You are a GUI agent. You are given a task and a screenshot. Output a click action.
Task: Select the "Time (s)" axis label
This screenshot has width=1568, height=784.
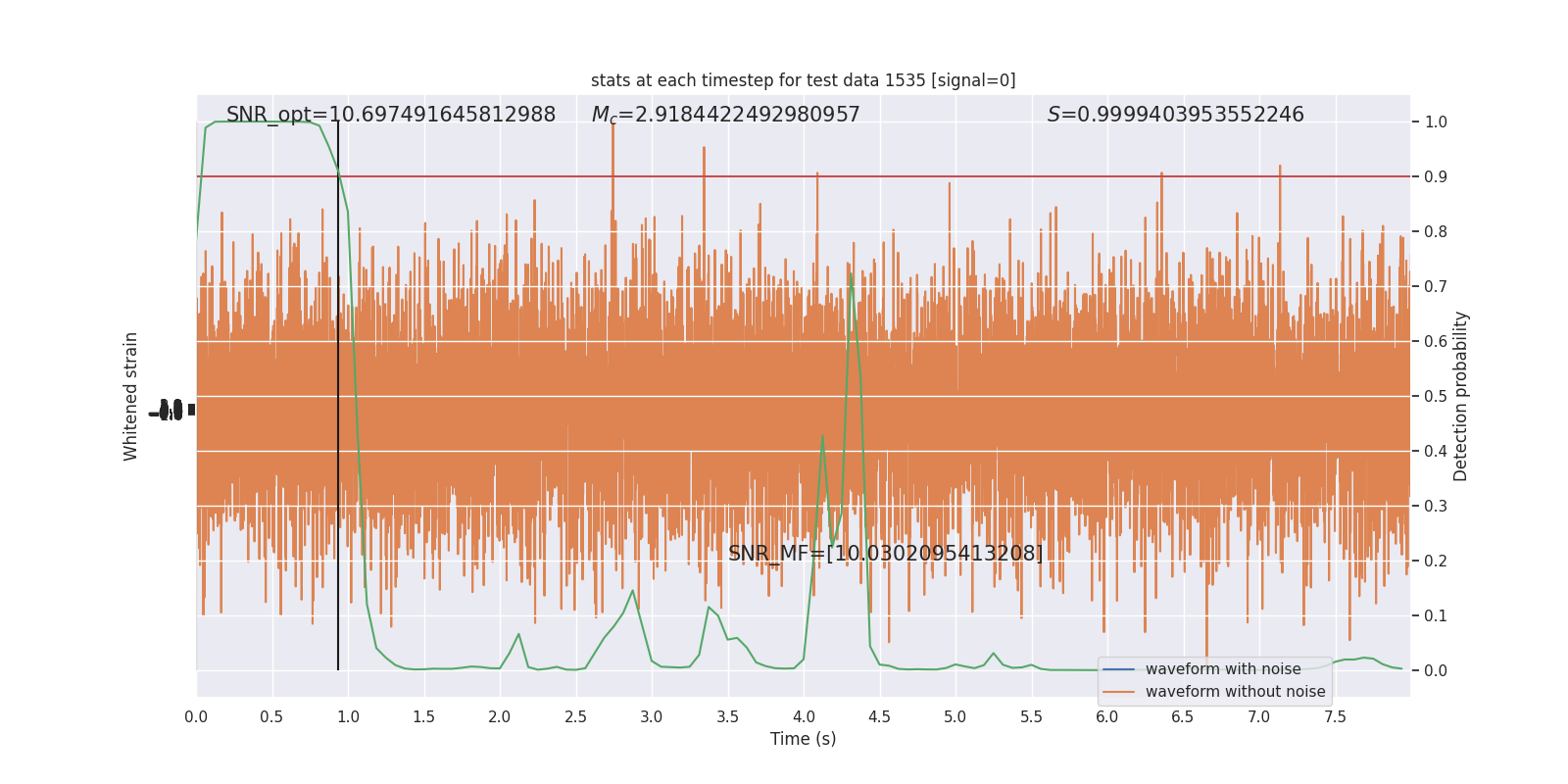point(803,739)
